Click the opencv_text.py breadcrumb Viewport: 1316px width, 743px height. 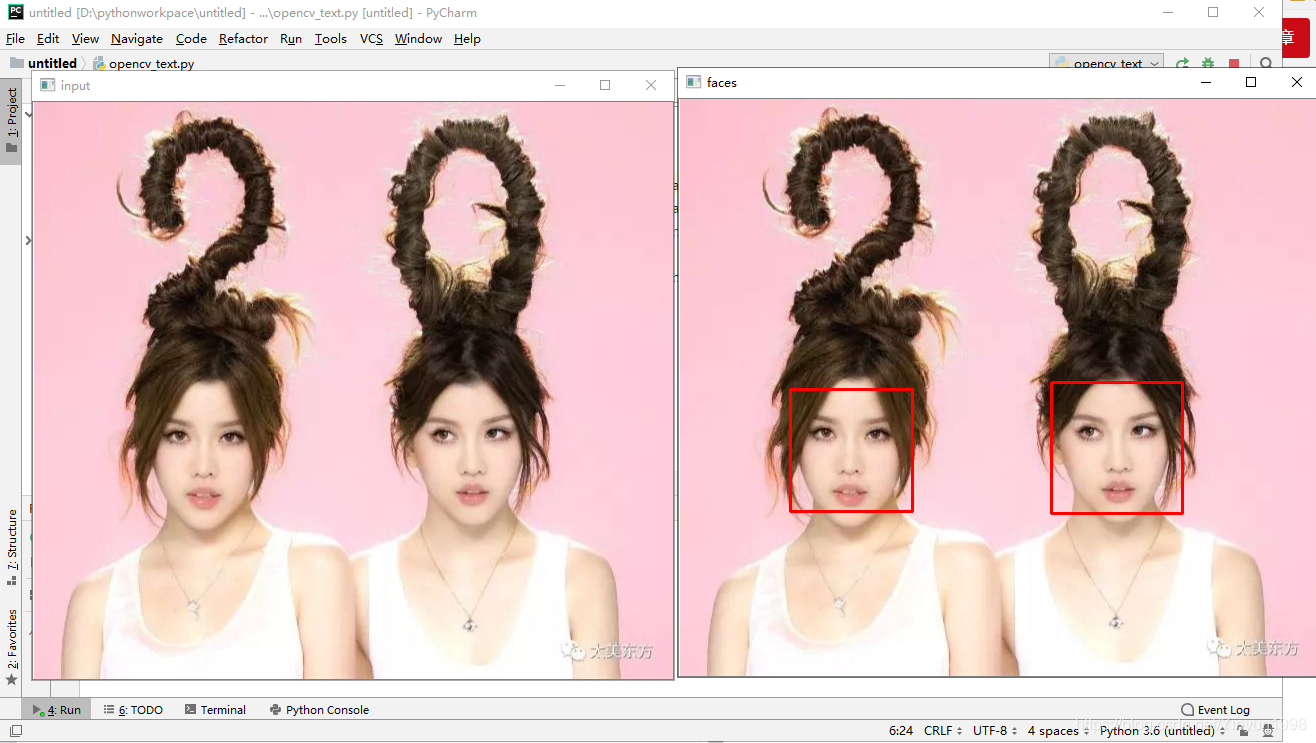(x=143, y=63)
